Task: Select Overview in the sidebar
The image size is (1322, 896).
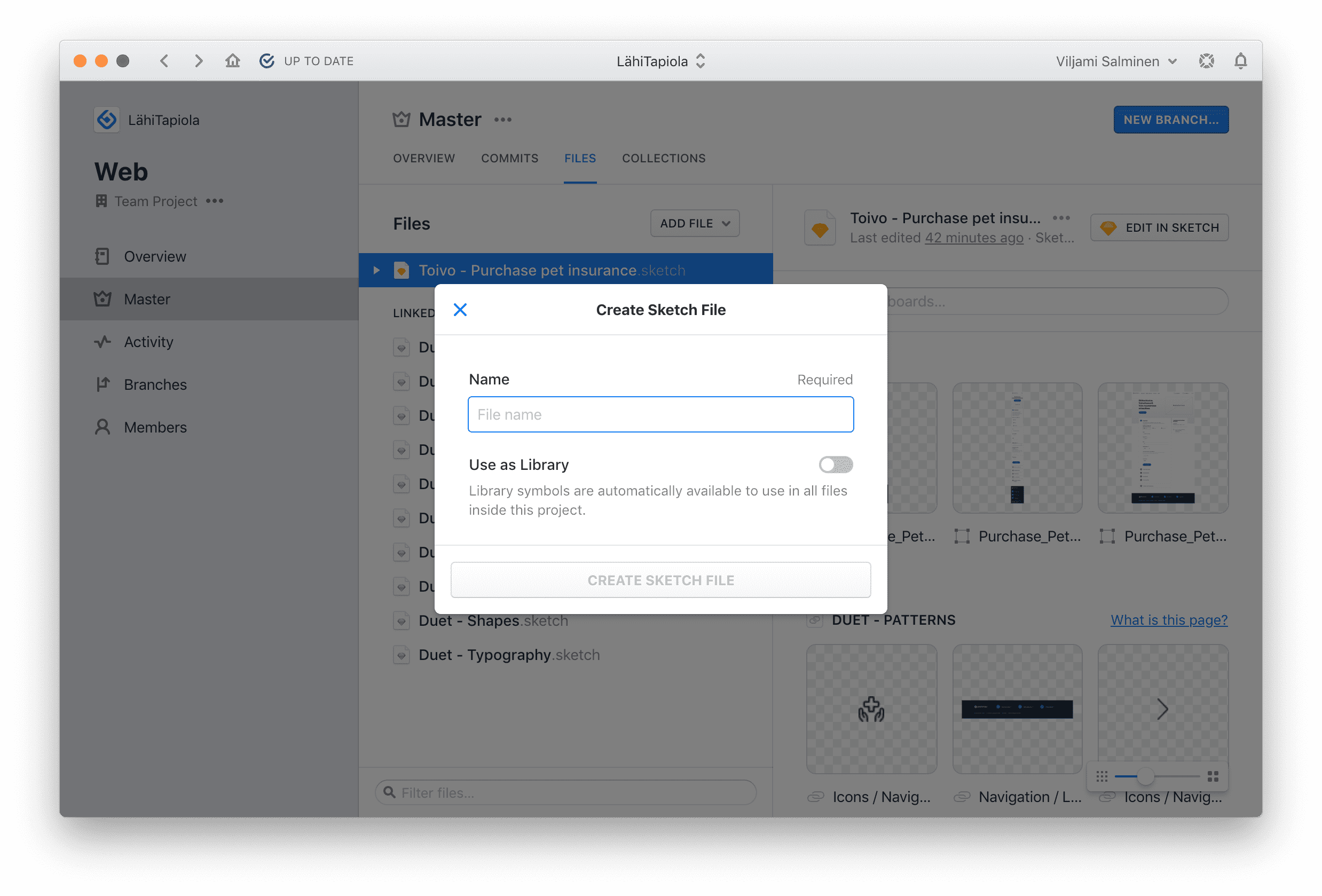Action: (209, 256)
